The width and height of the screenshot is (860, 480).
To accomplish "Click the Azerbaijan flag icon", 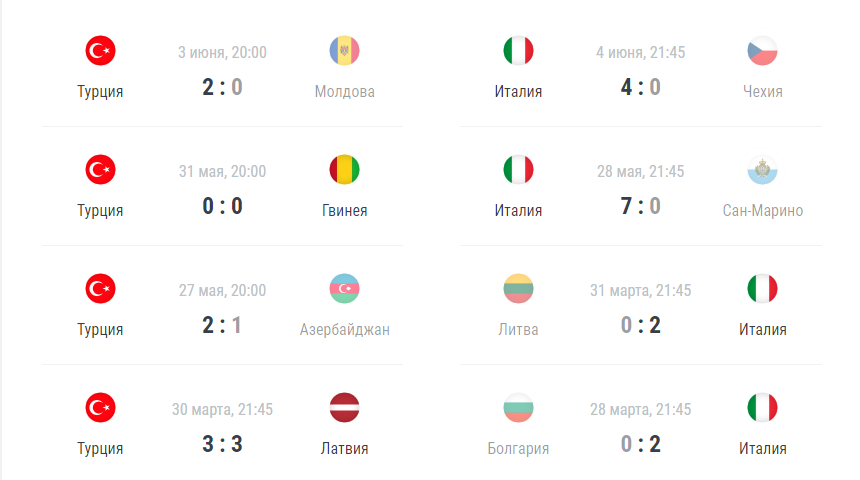I will [x=344, y=289].
